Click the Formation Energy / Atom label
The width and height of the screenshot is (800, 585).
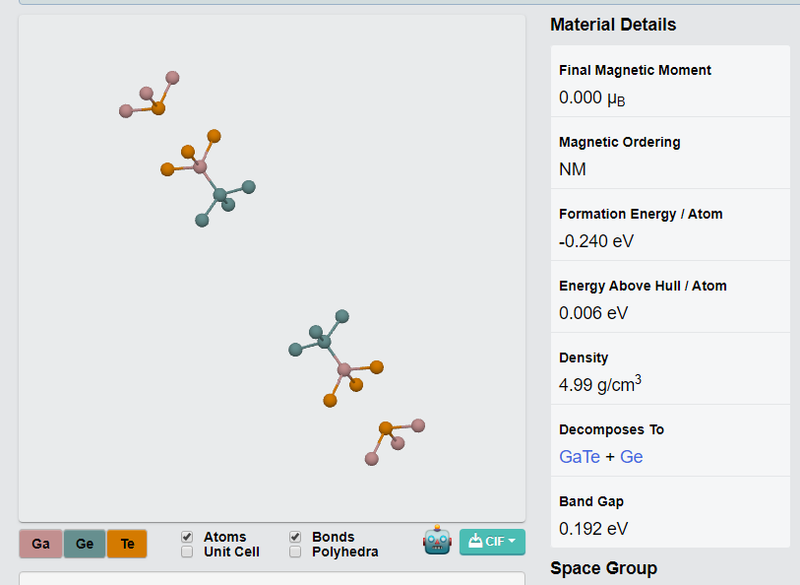(x=640, y=214)
